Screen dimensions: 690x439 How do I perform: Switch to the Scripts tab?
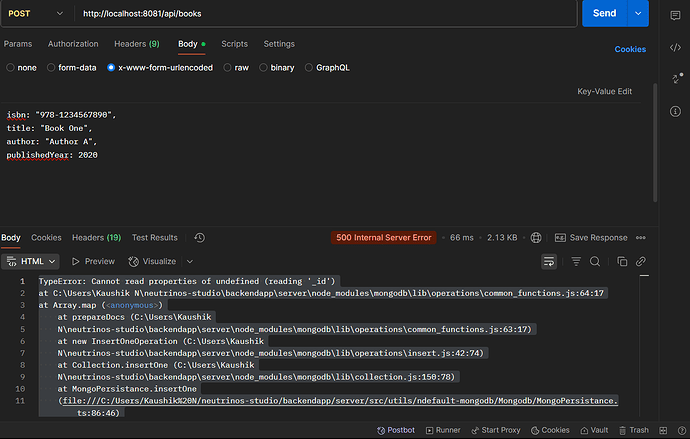coord(235,44)
